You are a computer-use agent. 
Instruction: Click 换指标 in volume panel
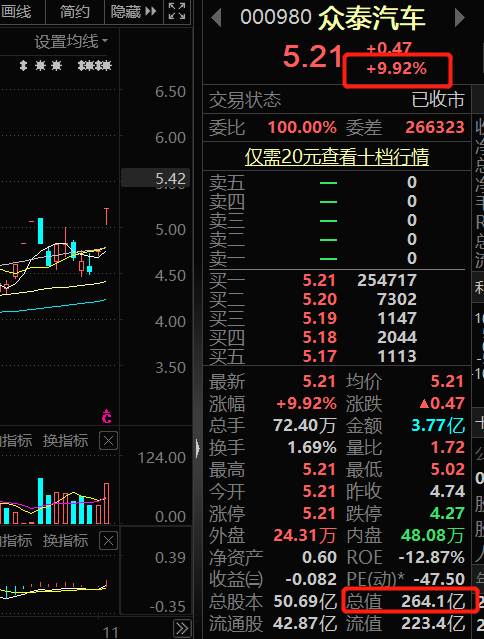[66, 441]
